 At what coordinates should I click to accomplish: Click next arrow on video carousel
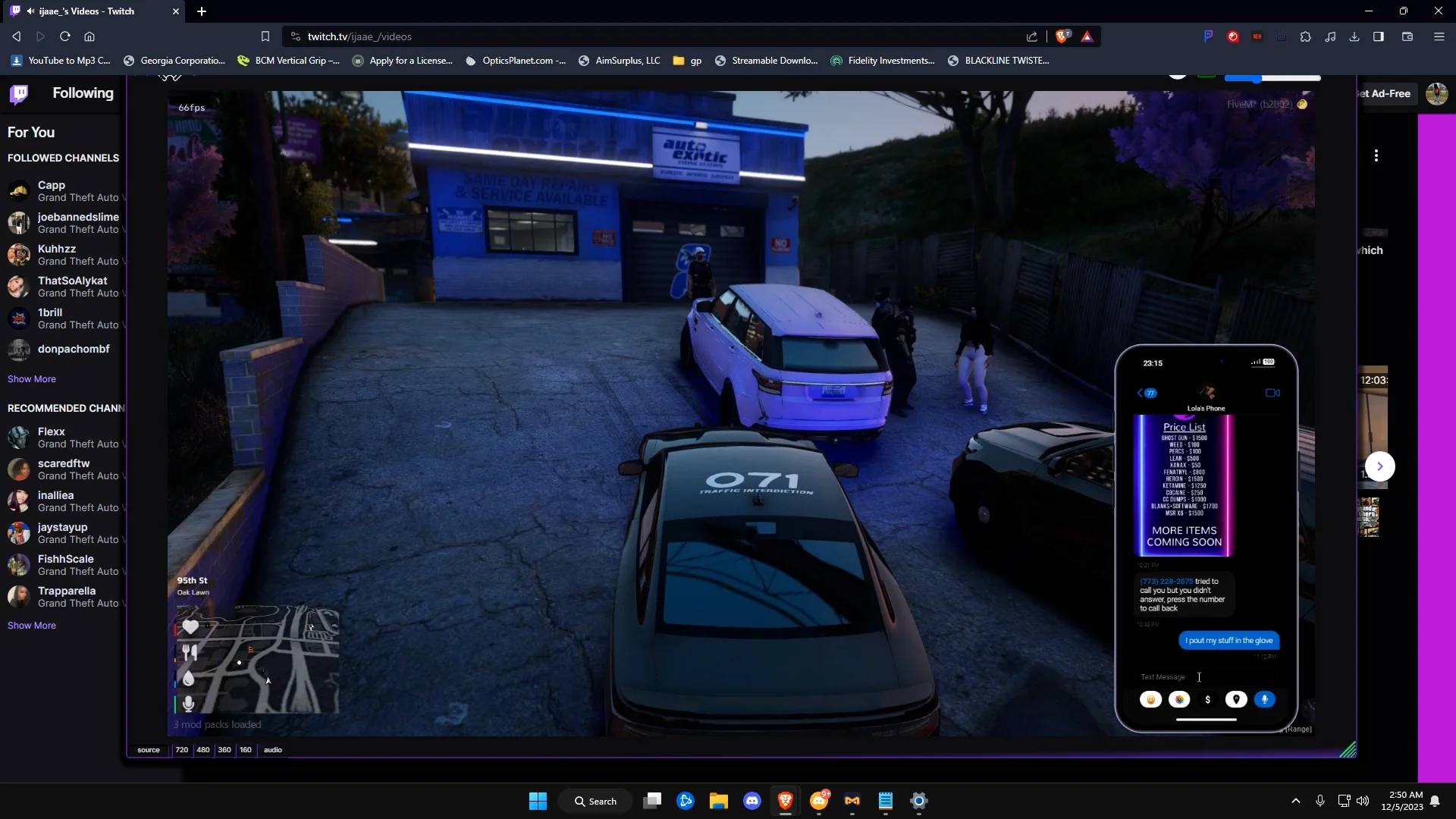tap(1380, 466)
